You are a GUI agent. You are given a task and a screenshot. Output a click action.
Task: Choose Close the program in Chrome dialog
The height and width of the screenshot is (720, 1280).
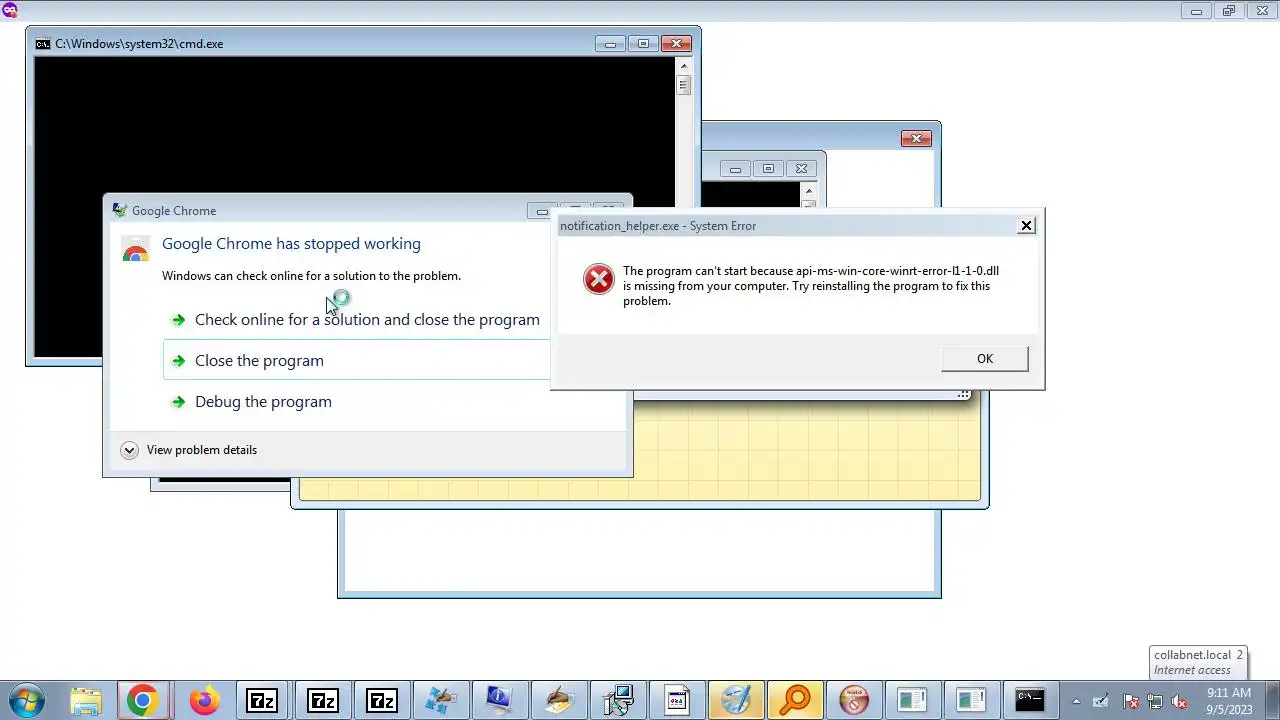[356, 360]
